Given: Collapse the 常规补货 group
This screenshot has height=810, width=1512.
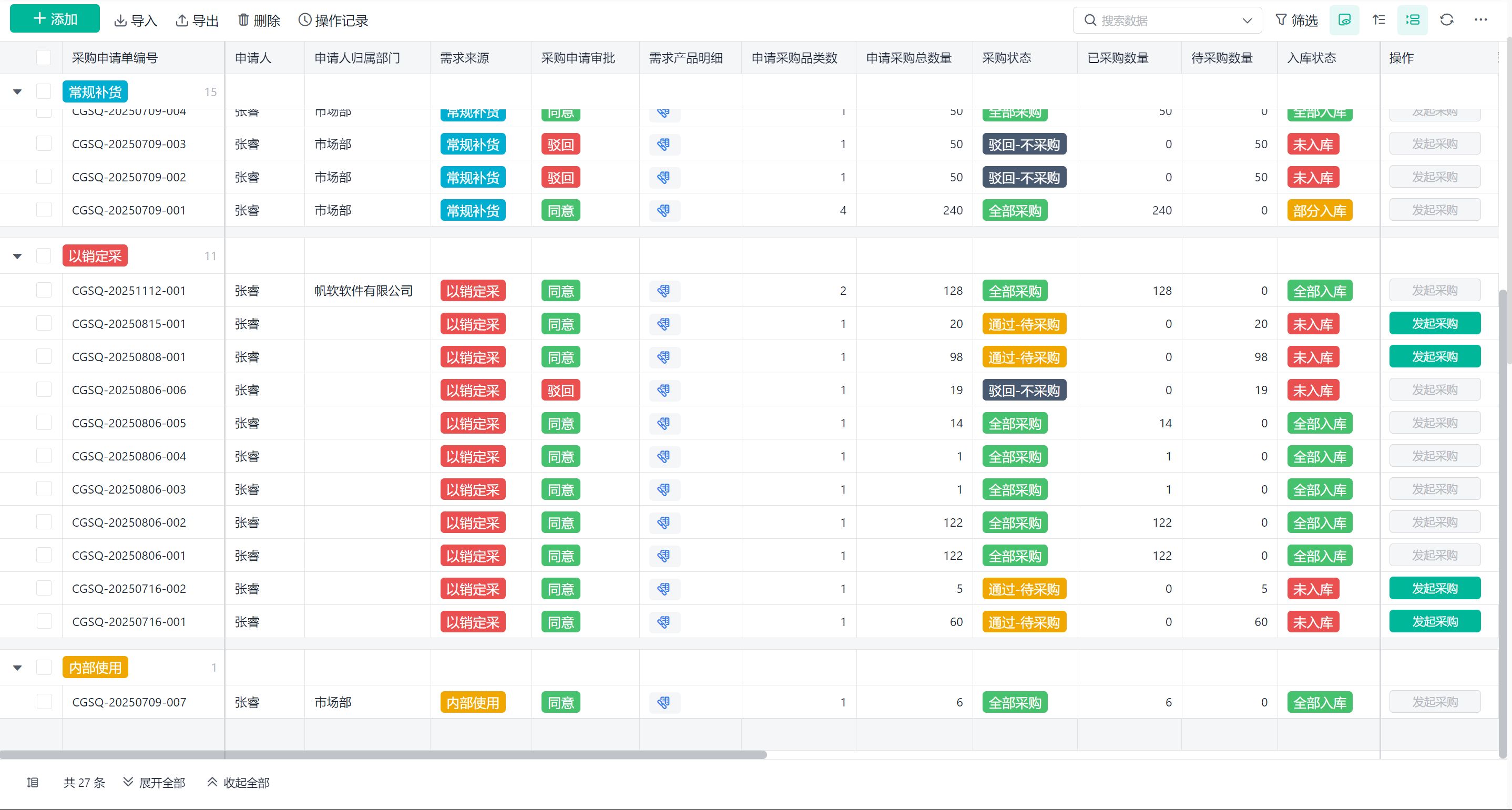Looking at the screenshot, I should 17,91.
